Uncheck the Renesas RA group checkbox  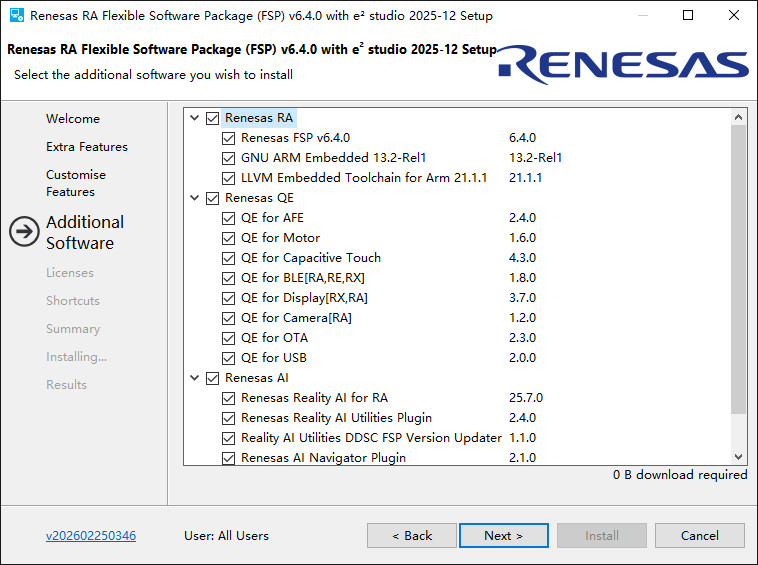213,118
